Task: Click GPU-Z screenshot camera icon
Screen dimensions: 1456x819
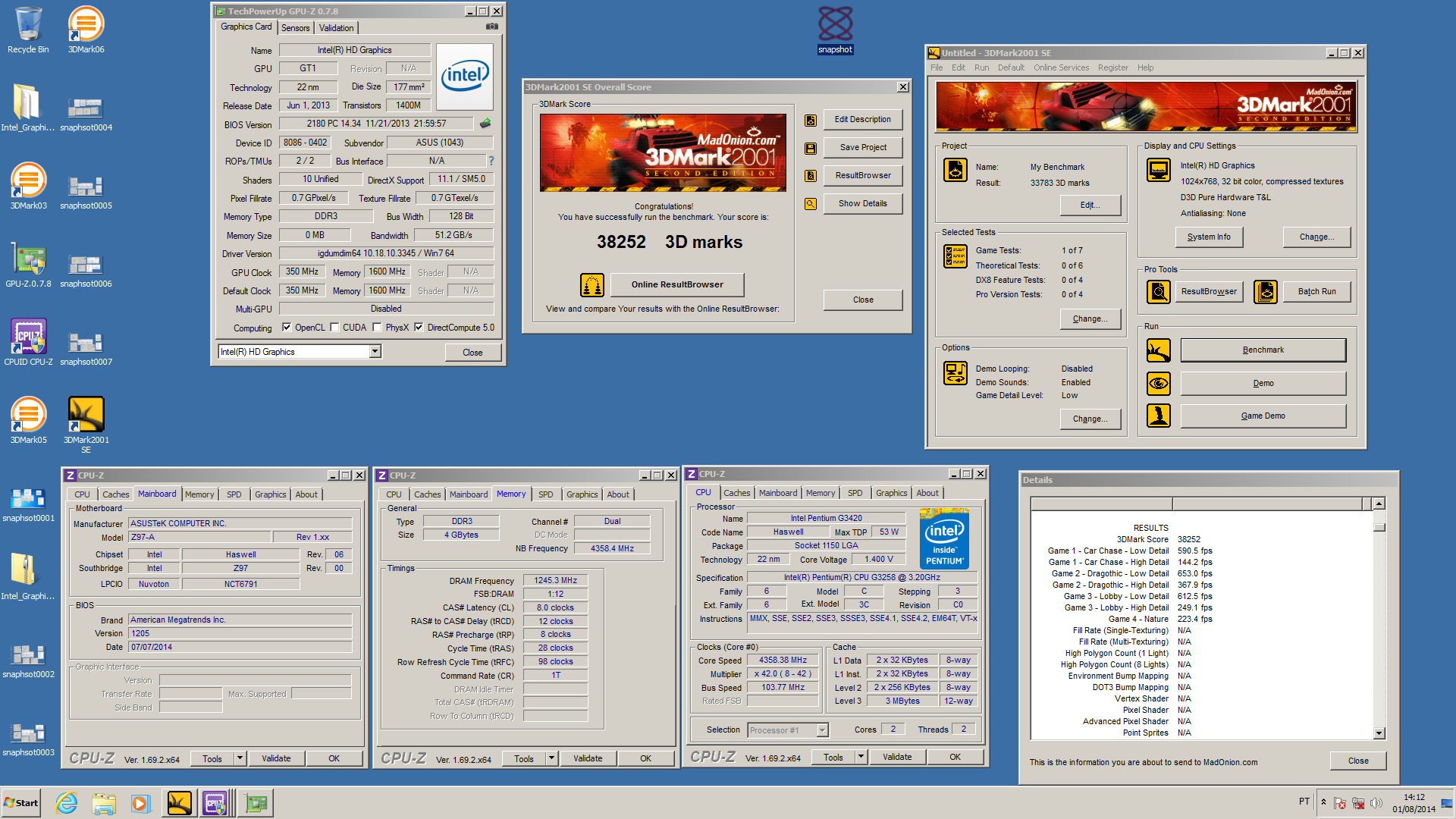Action: (x=491, y=27)
